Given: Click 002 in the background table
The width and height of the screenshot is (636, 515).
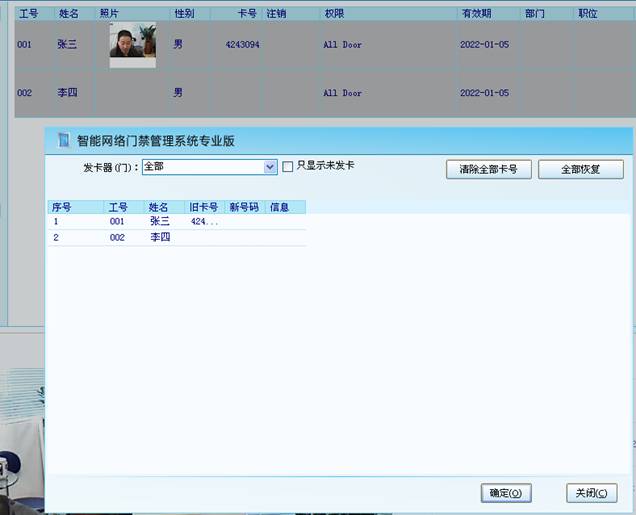Looking at the screenshot, I should tap(24, 93).
